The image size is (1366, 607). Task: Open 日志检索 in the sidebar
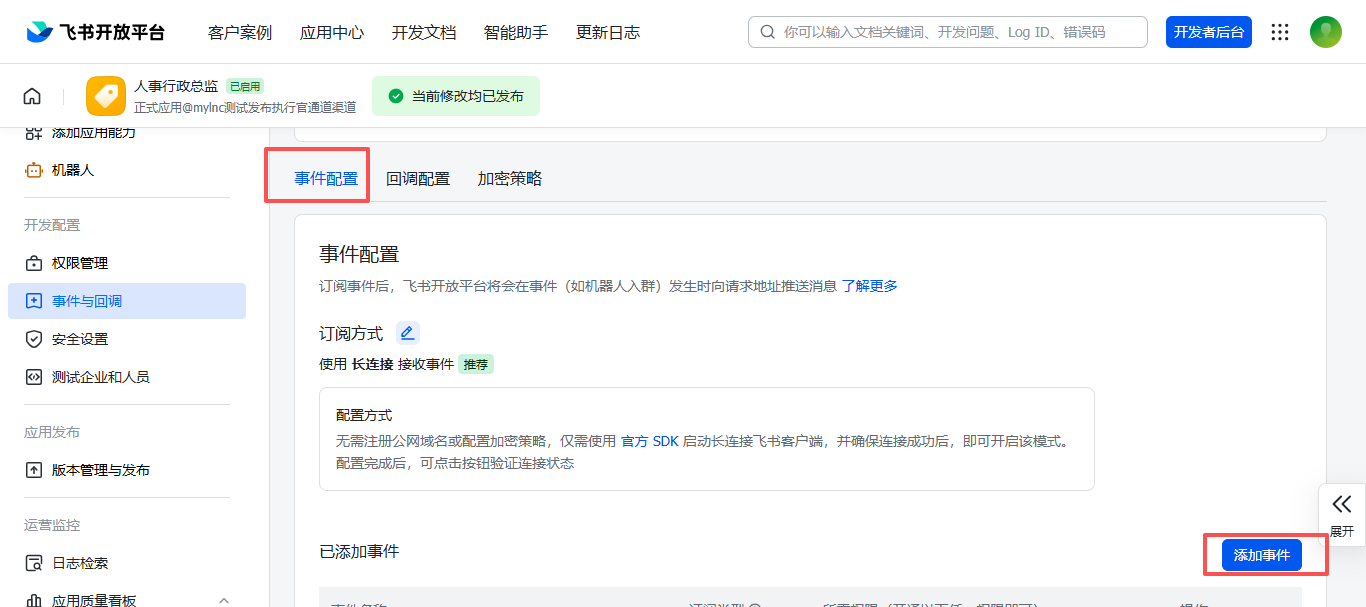click(80, 563)
